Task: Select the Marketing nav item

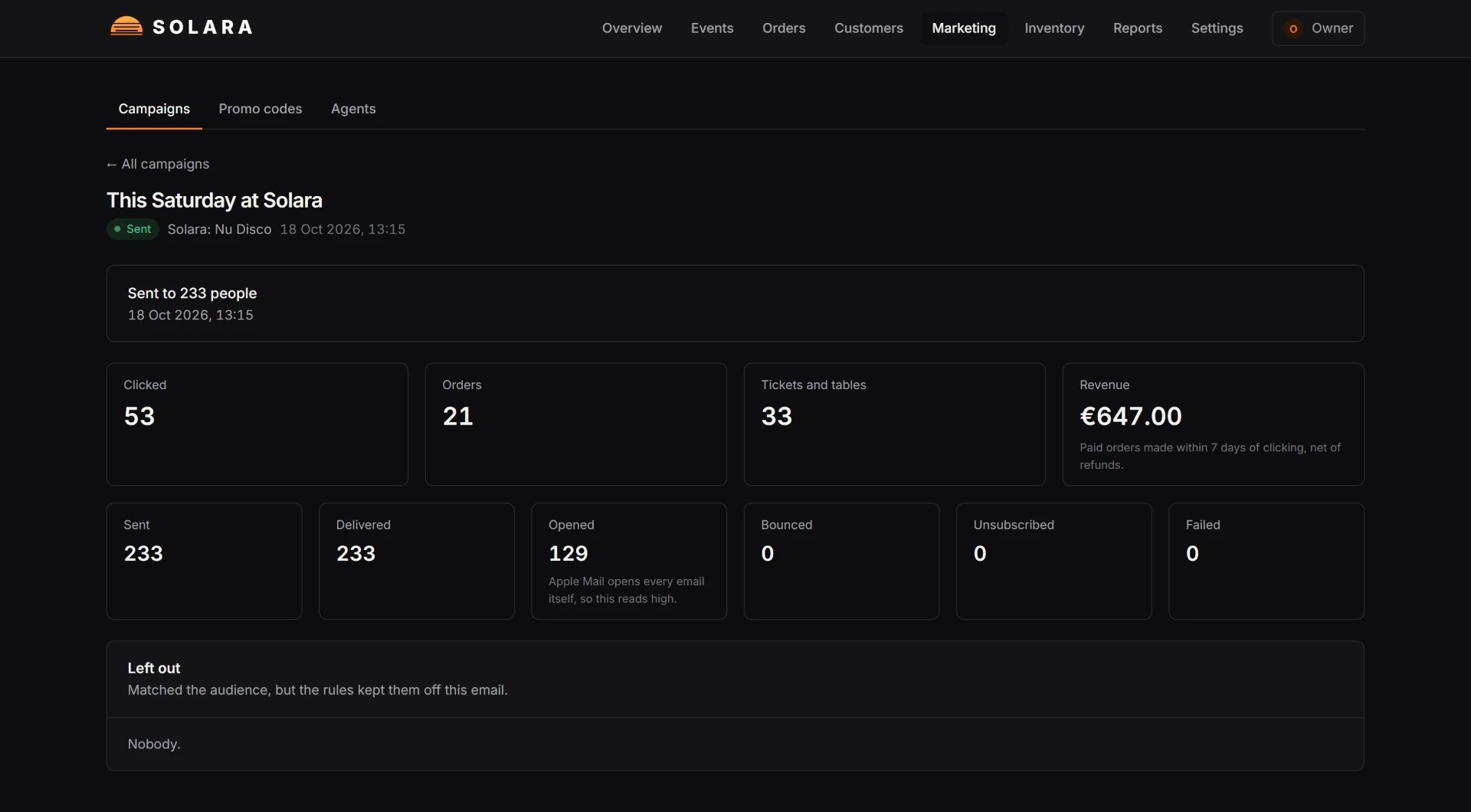Action: pyautogui.click(x=964, y=28)
